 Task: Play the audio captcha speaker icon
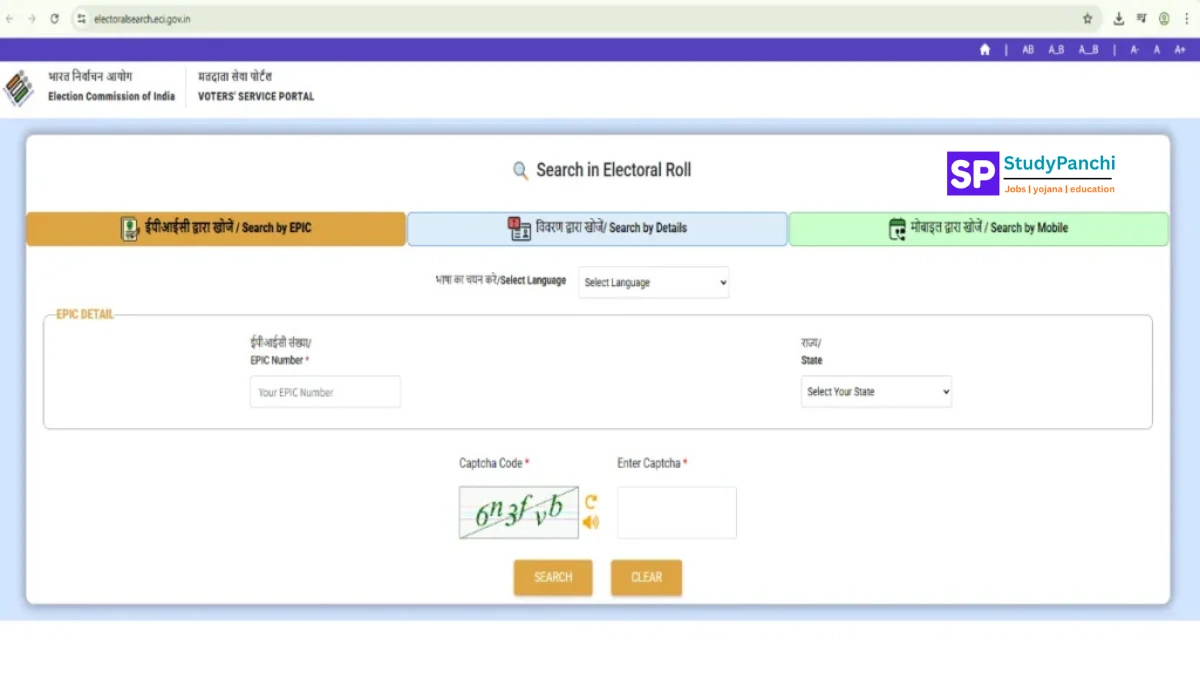click(x=591, y=522)
